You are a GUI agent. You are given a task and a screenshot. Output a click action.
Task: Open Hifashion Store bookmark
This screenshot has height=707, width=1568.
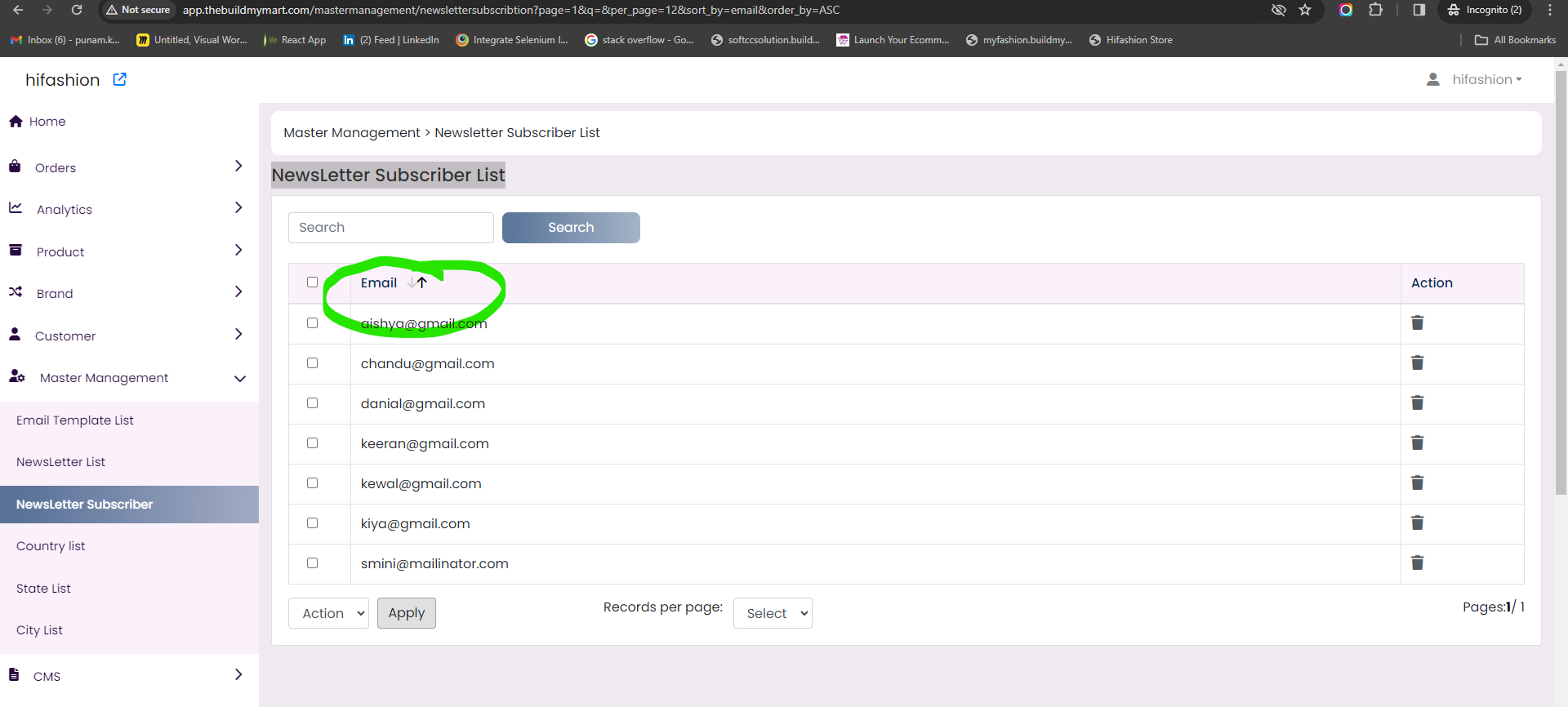coord(1131,40)
